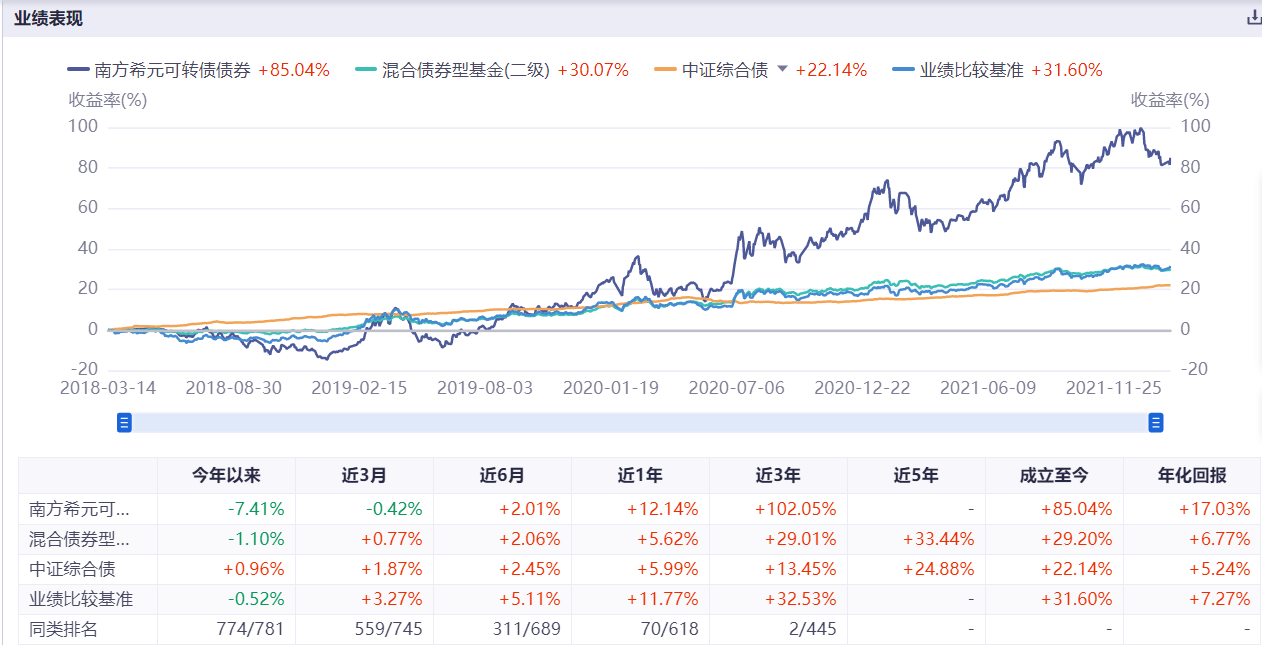Click the left date range handle icon
The image size is (1262, 645).
124,422
